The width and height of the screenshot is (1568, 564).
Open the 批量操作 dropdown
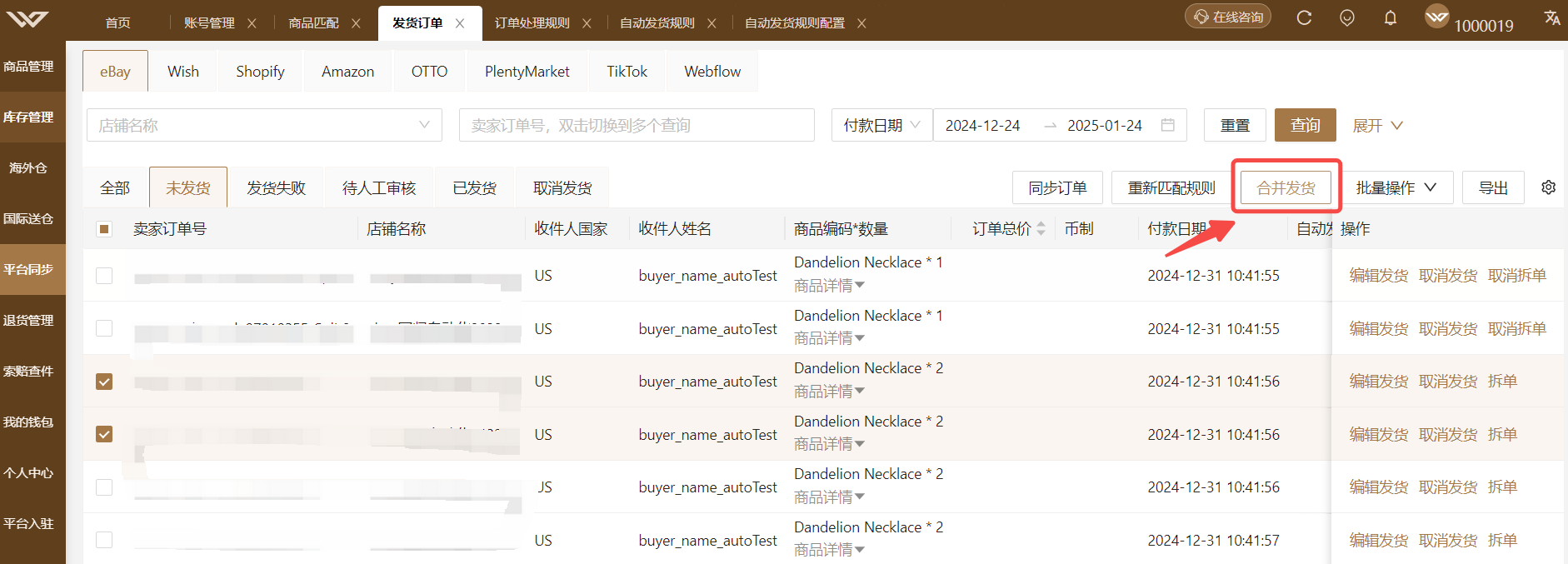point(1396,187)
